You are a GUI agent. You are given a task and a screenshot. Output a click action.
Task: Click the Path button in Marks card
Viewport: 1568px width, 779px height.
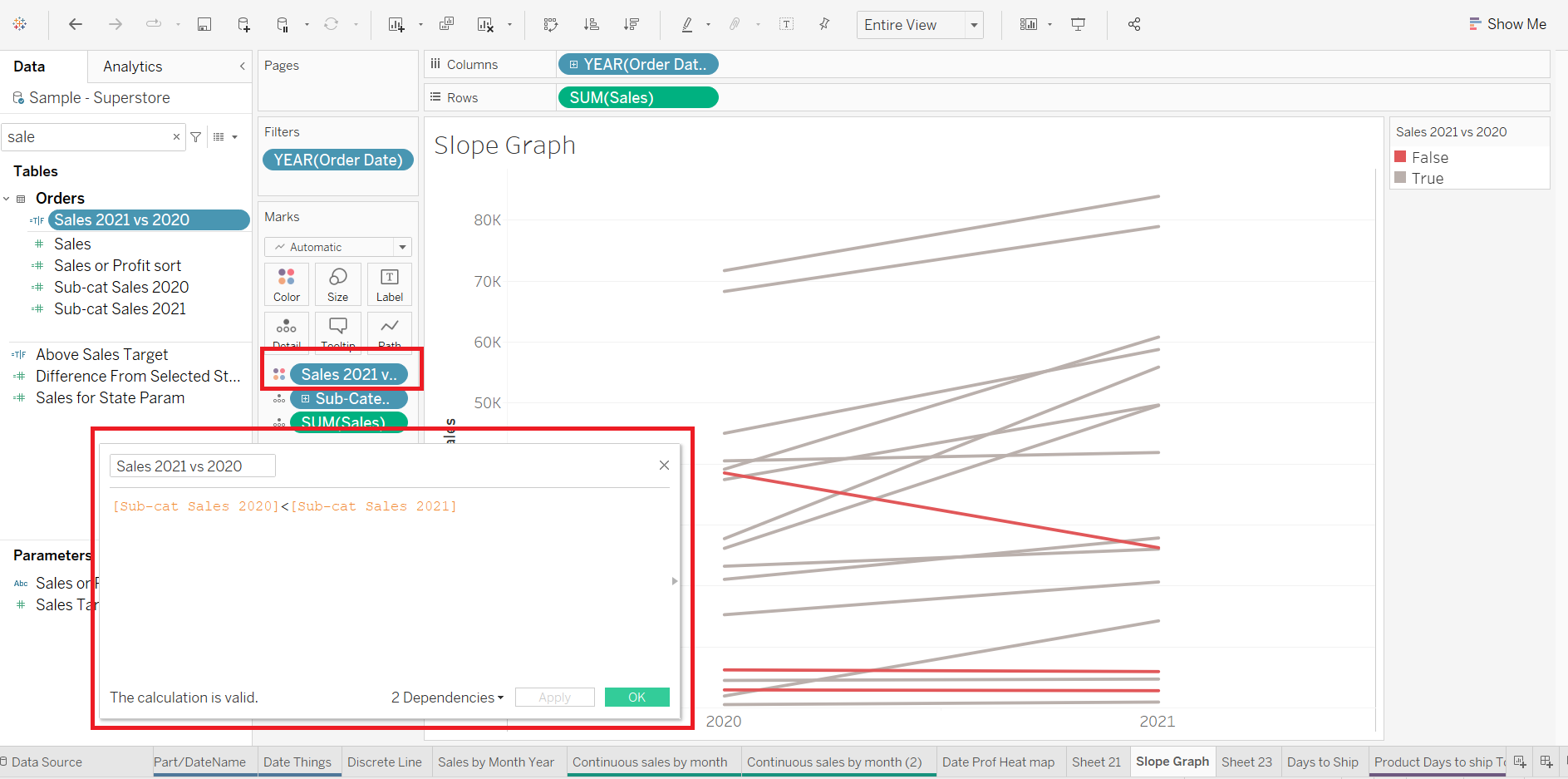click(x=390, y=330)
